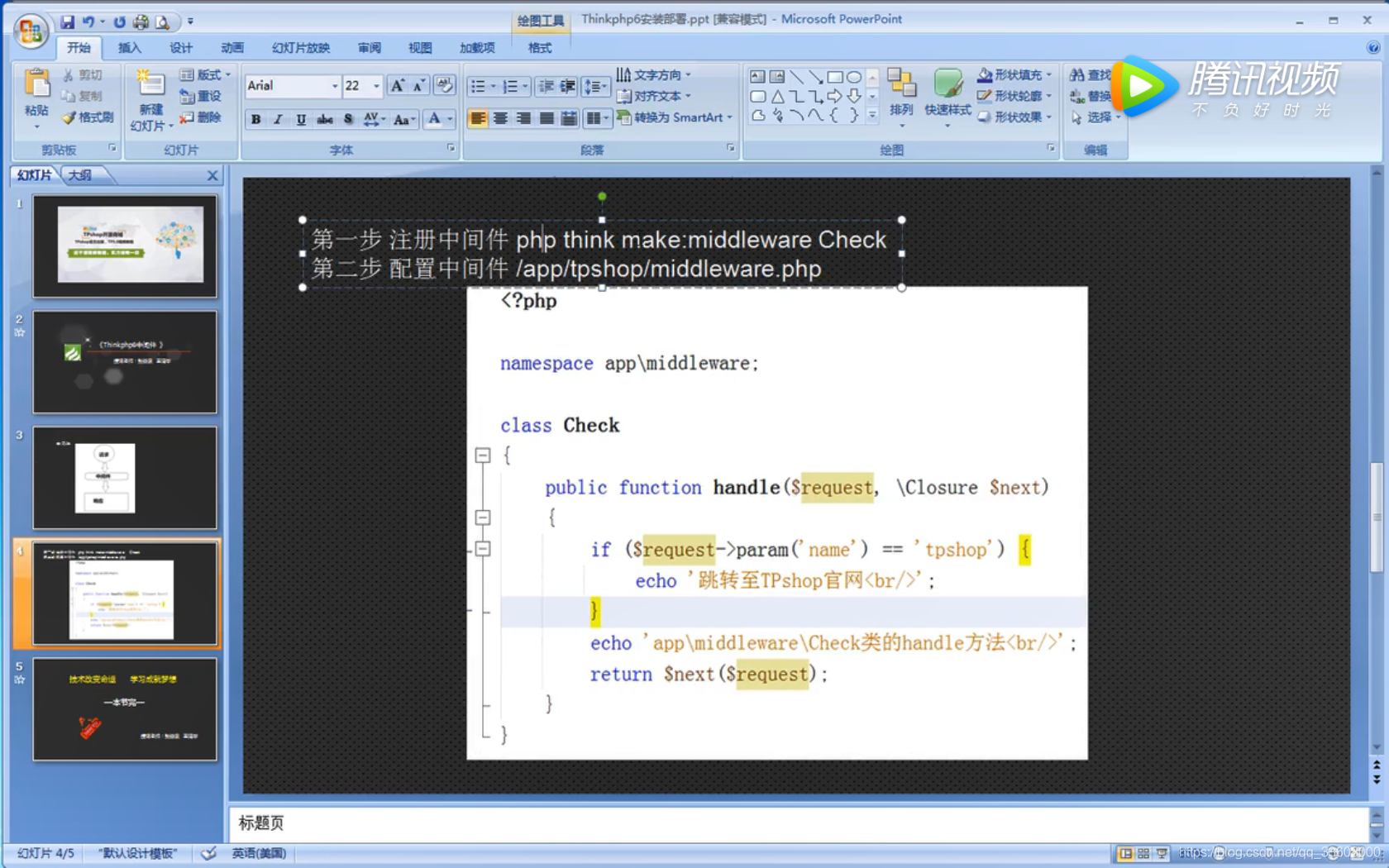Align text right

[523, 118]
